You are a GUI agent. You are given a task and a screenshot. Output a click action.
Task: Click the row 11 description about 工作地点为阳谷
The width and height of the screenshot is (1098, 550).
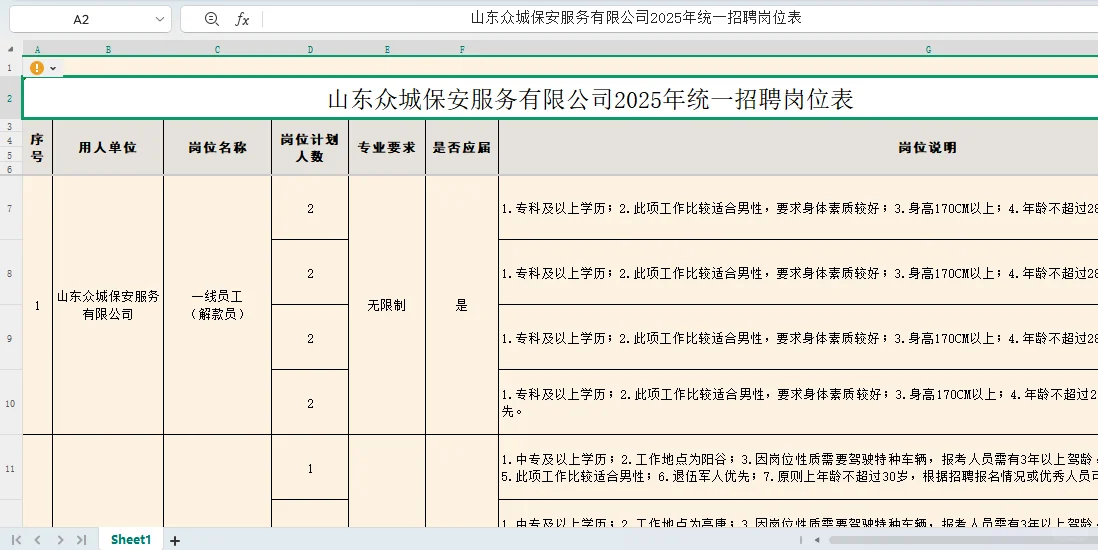(x=798, y=468)
